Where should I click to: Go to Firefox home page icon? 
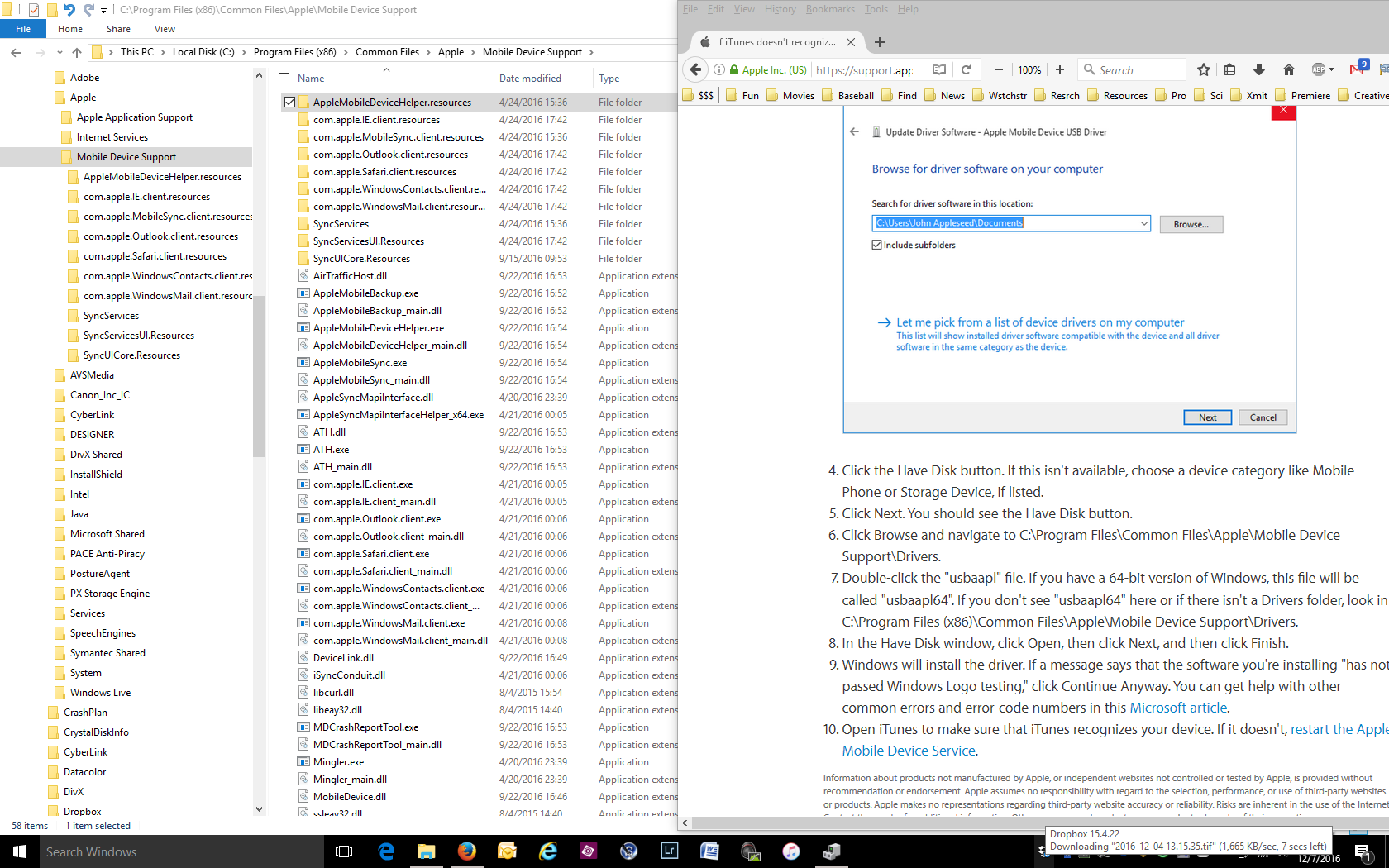click(1288, 69)
